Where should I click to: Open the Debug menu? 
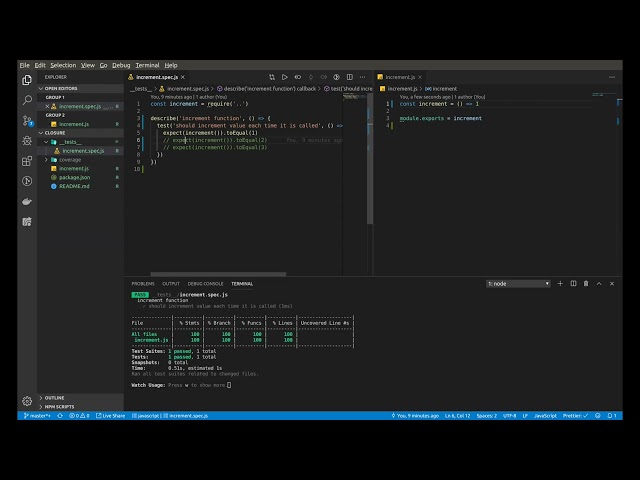click(121, 65)
